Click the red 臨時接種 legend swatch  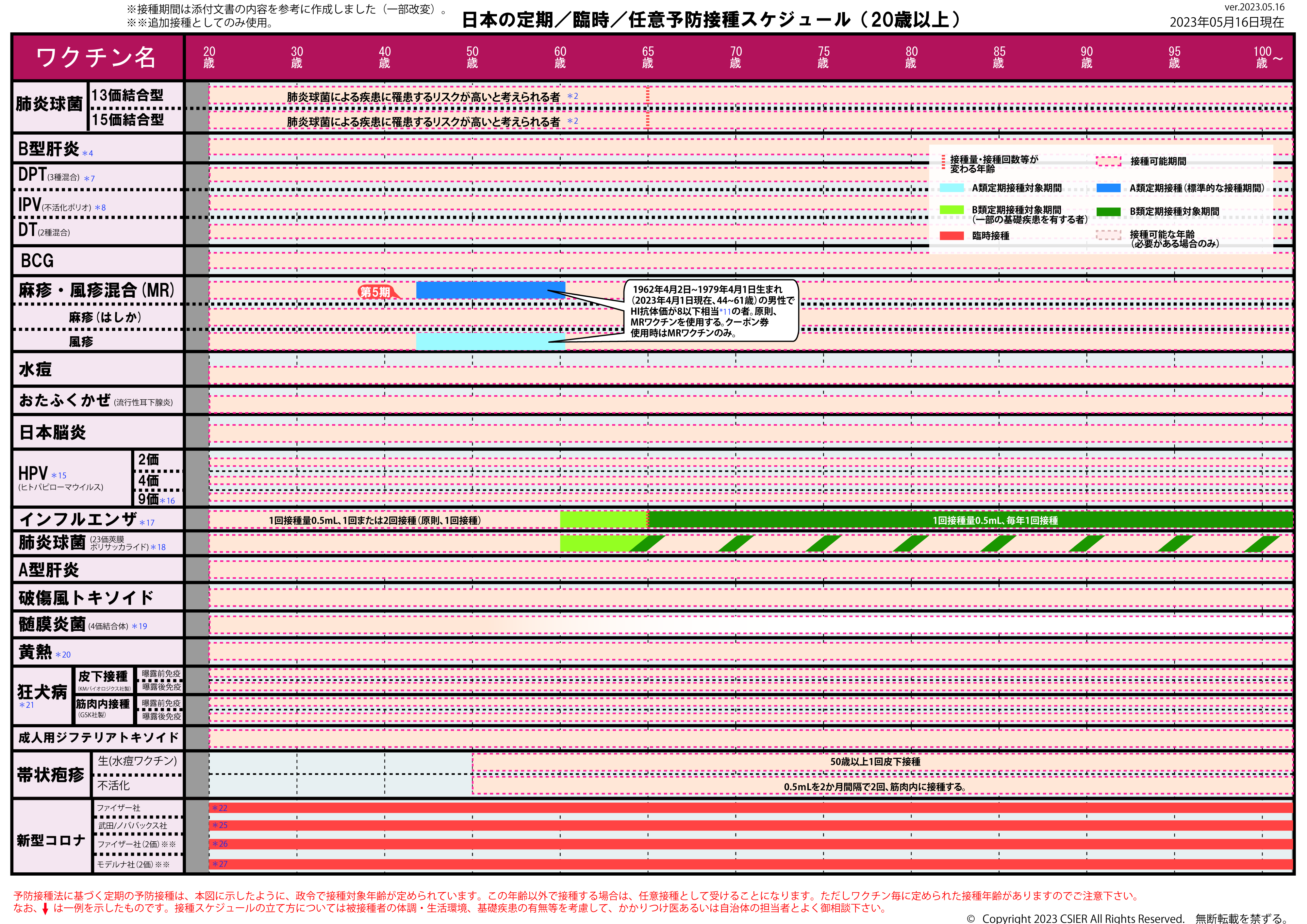[951, 236]
